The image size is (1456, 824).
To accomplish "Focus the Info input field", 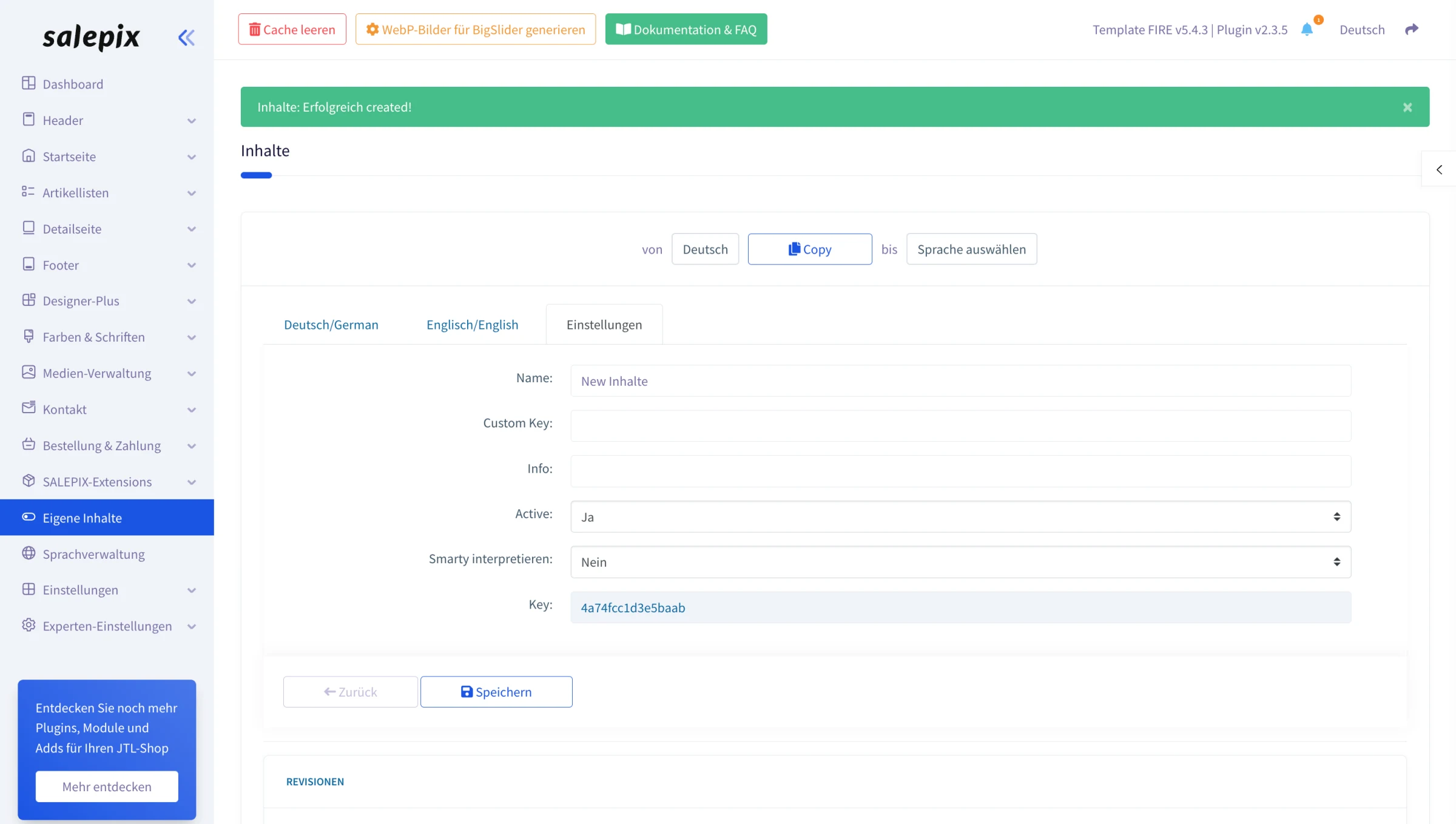I will click(961, 471).
